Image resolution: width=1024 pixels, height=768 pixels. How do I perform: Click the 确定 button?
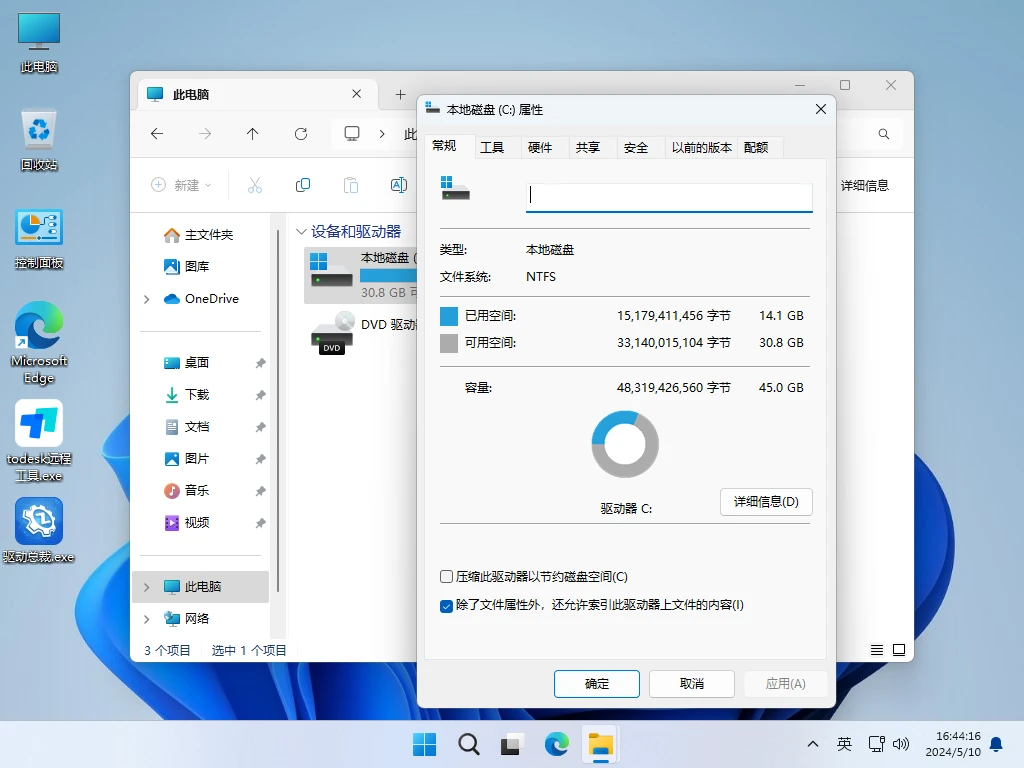[x=597, y=684]
